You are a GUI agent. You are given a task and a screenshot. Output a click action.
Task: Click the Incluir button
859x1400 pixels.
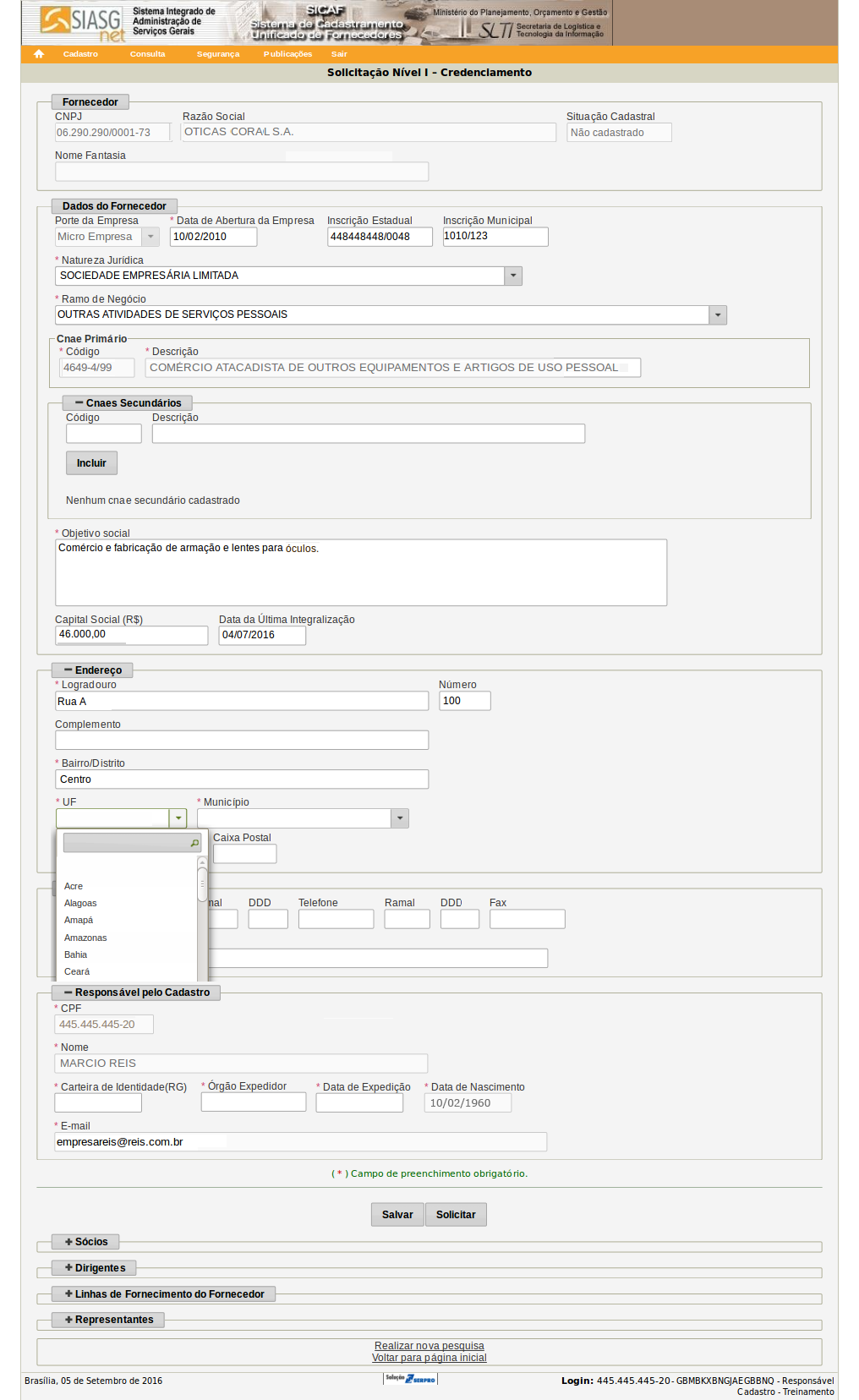(x=91, y=463)
